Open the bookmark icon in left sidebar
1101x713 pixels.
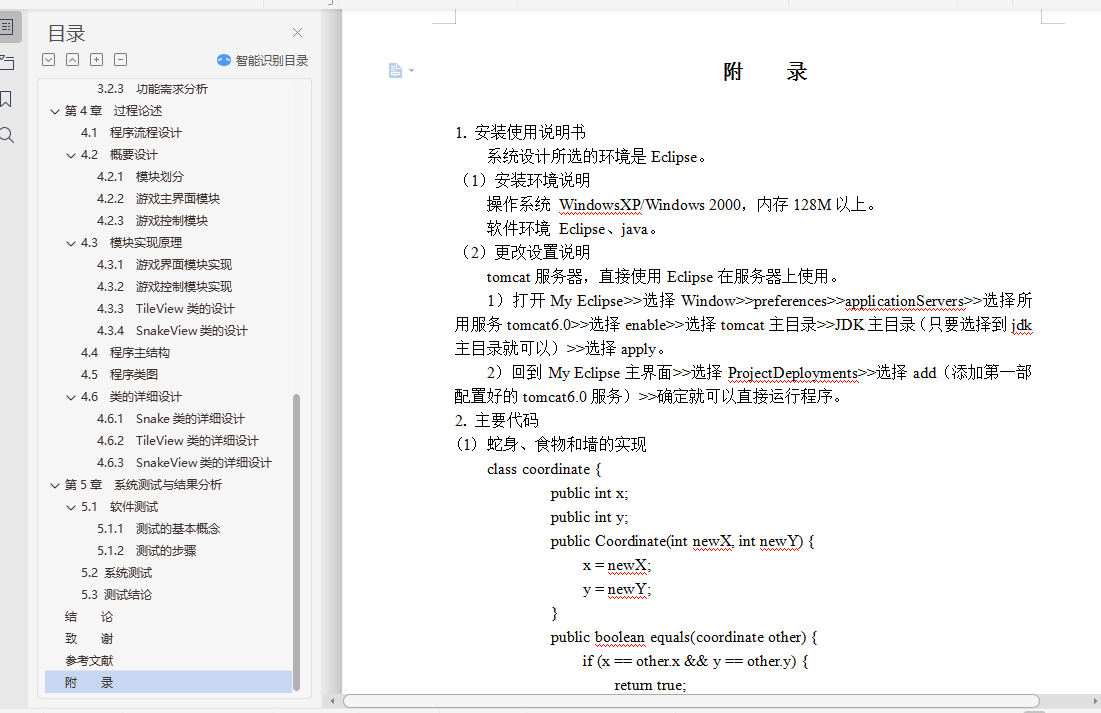click(6, 99)
